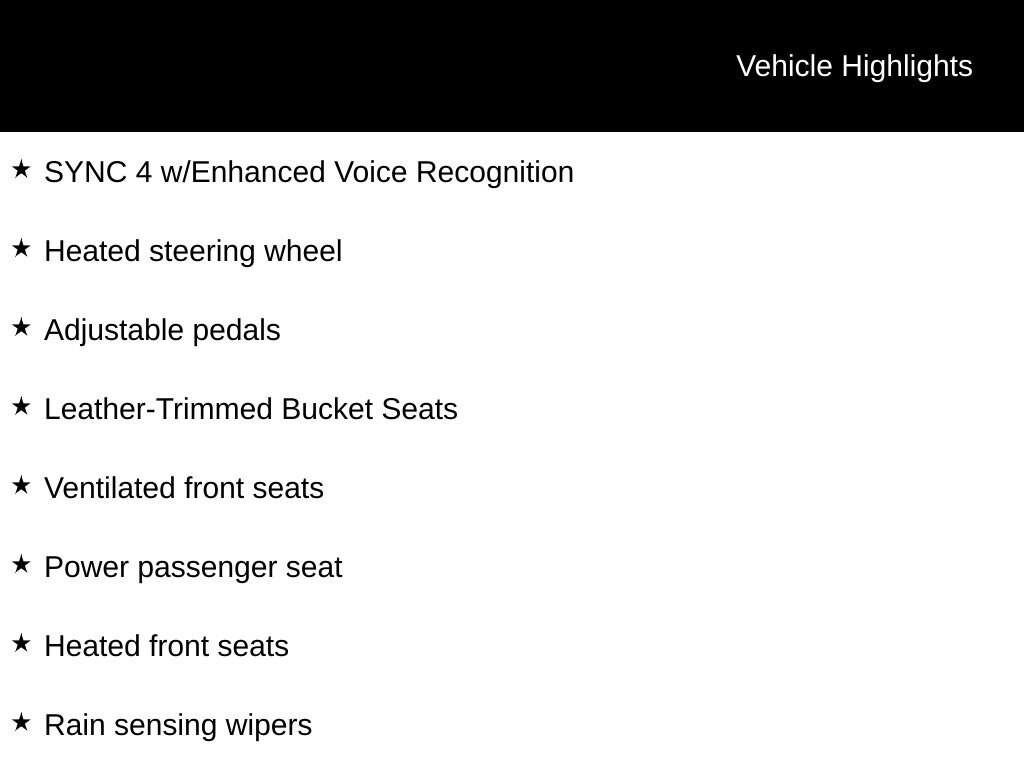The image size is (1024, 768).
Task: Select Ventilated front seats text
Action: tap(184, 488)
